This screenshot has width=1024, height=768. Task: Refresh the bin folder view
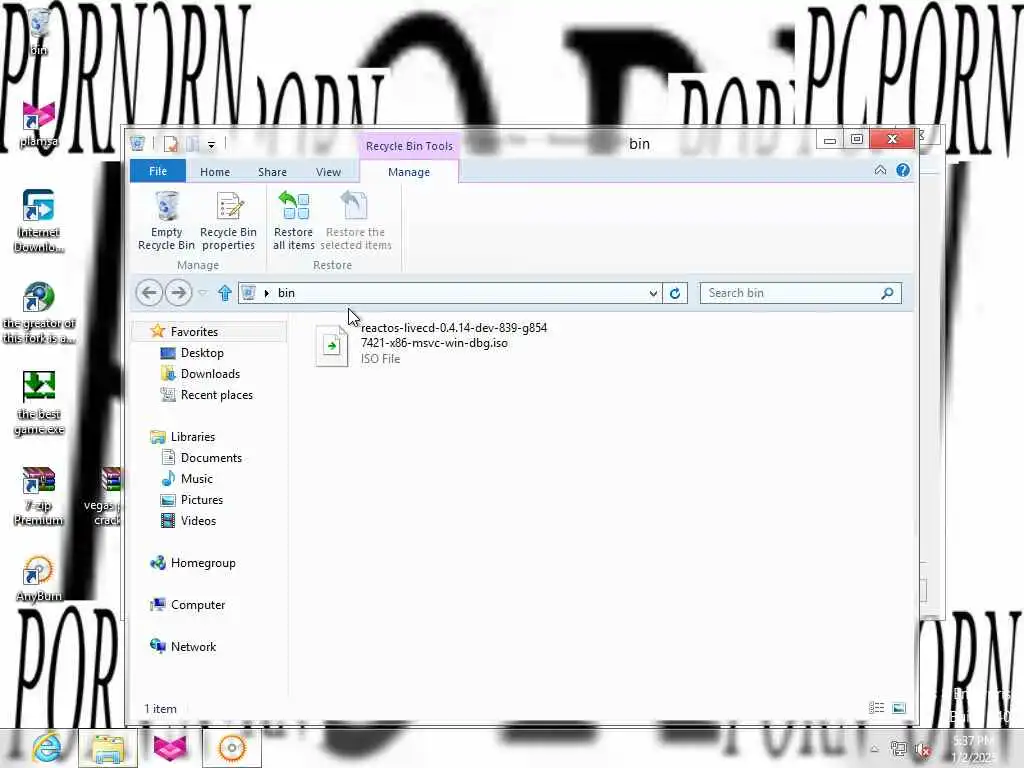(675, 293)
